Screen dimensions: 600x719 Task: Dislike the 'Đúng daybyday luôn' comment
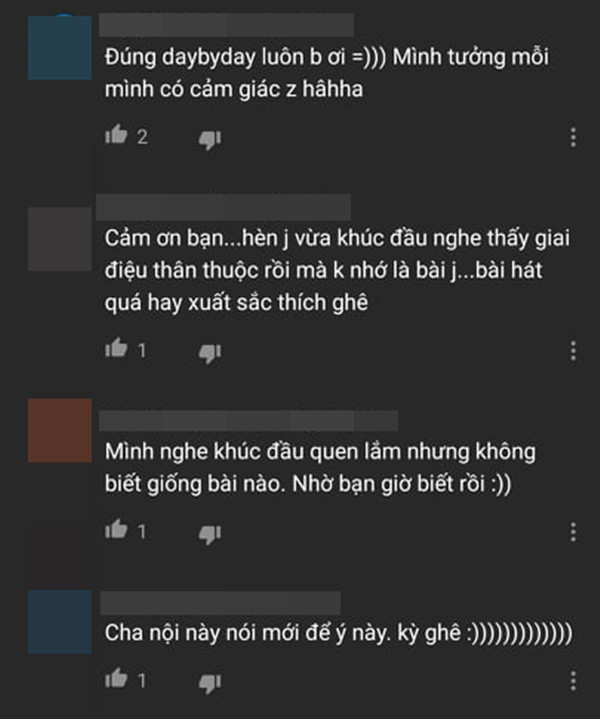click(x=210, y=139)
